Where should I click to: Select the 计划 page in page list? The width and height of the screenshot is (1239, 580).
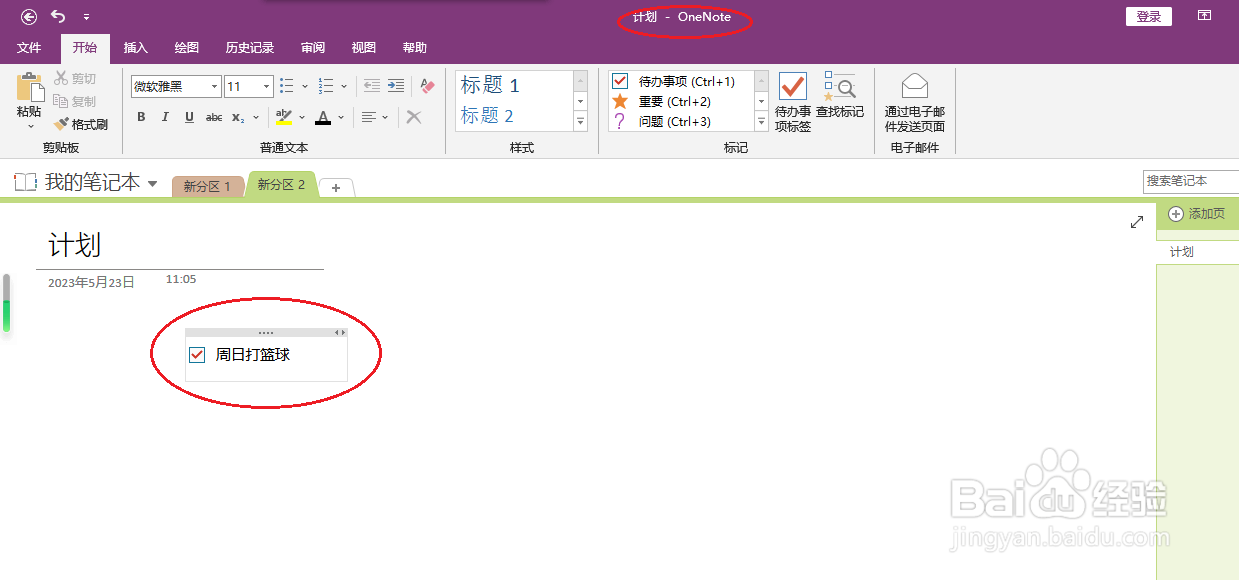click(x=1197, y=252)
